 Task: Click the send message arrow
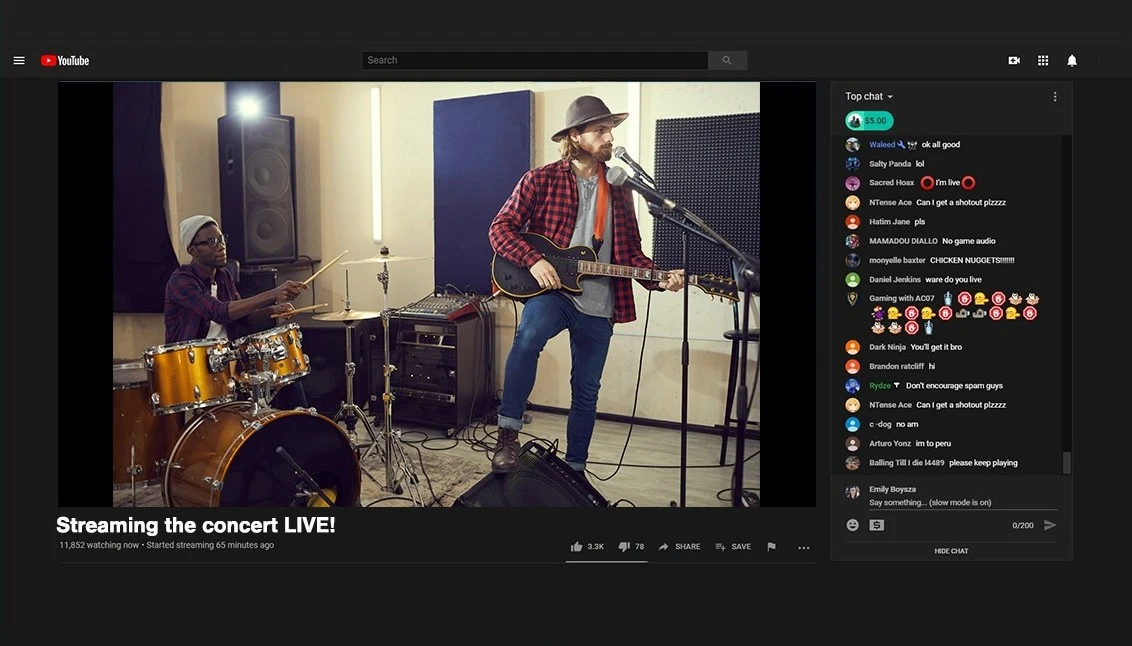click(x=1050, y=525)
